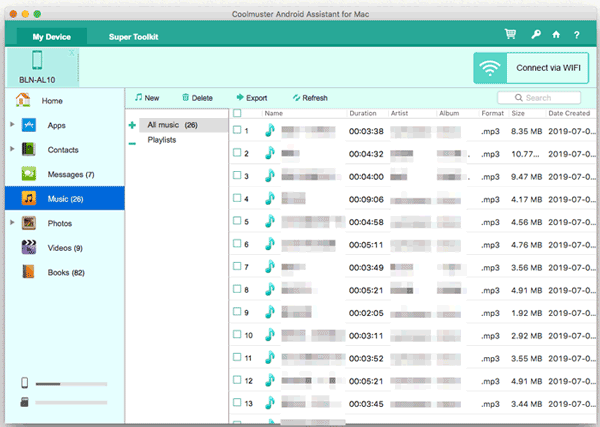600x427 pixels.
Task: Click music note icon of track 13
Action: tap(270, 403)
